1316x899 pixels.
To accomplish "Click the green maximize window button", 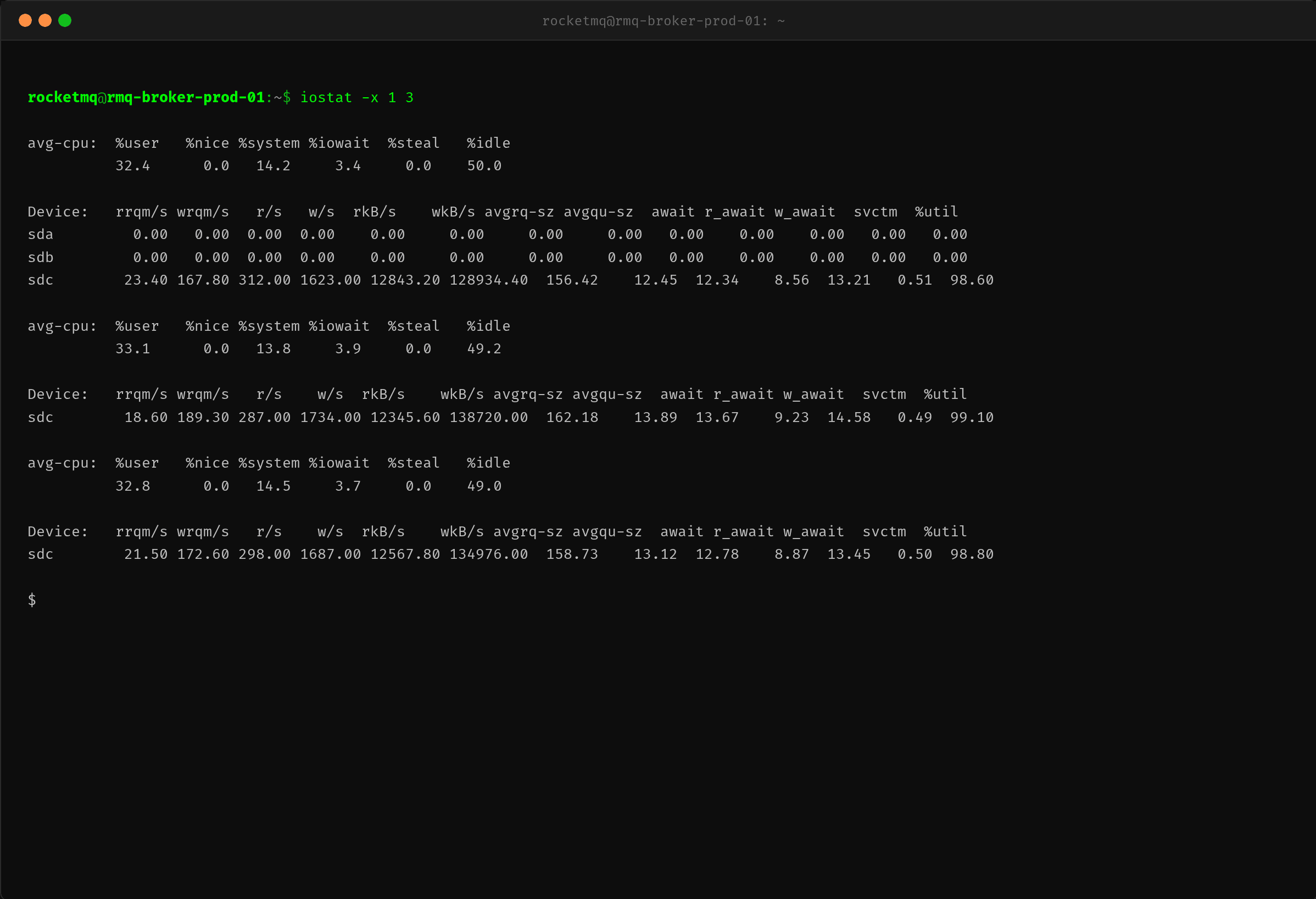I will [x=65, y=20].
